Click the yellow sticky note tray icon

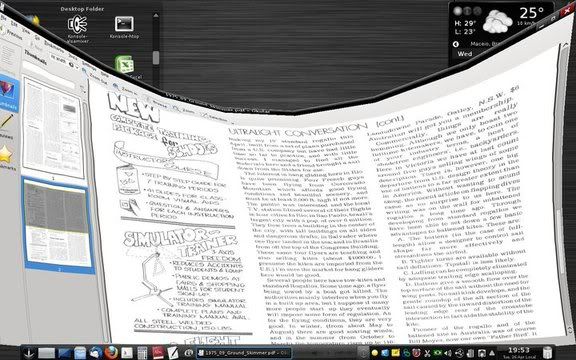pyautogui.click(x=395, y=353)
